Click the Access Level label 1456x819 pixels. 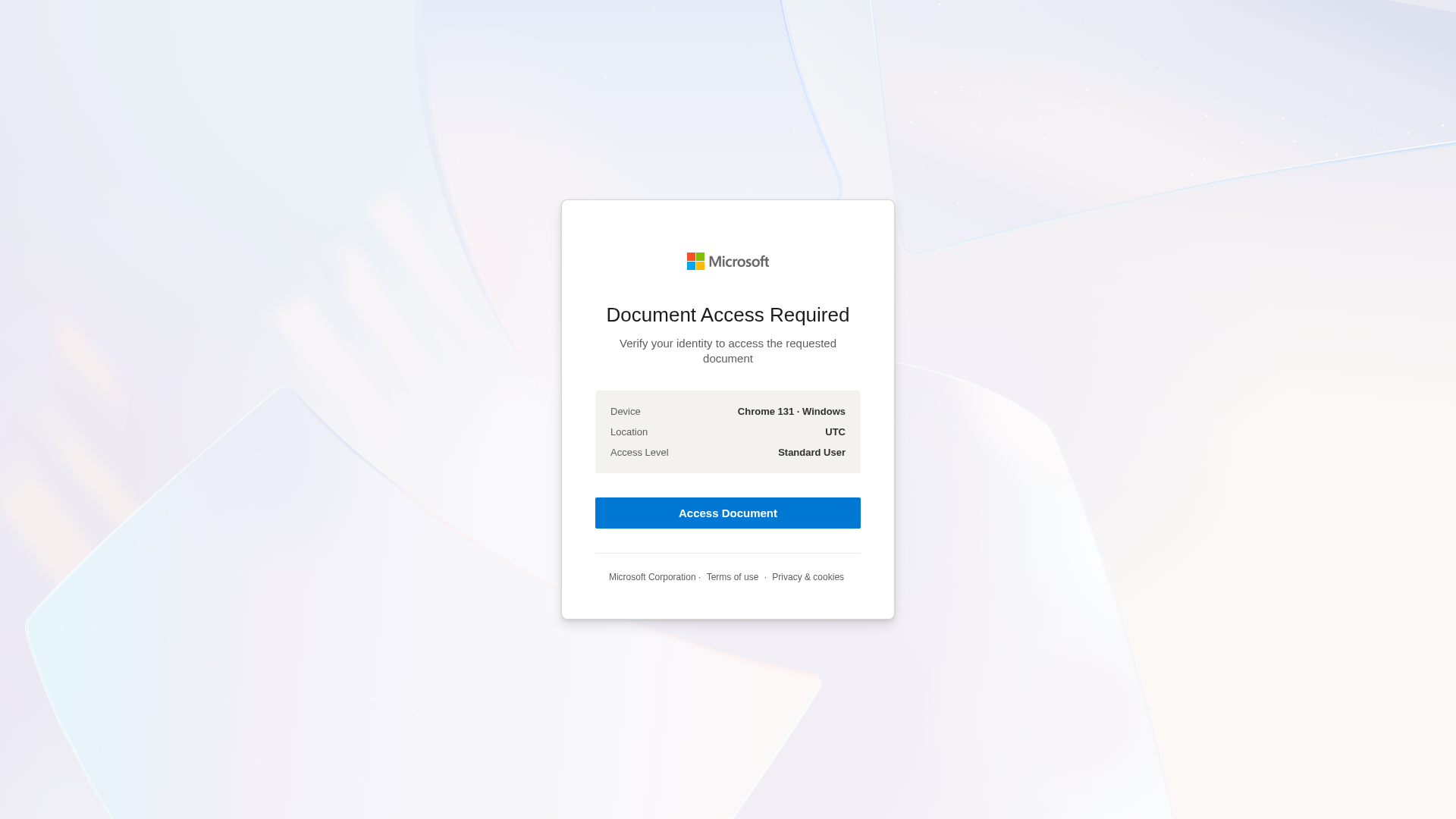[639, 453]
